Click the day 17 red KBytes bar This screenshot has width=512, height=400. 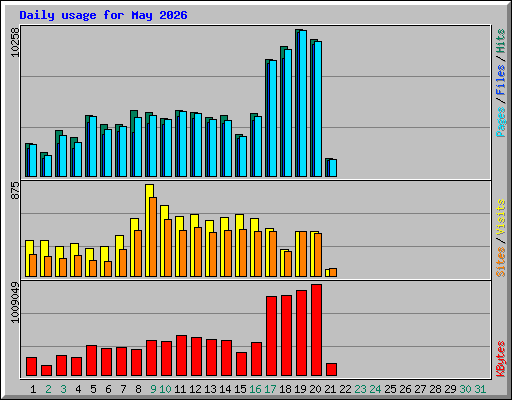[271, 336]
